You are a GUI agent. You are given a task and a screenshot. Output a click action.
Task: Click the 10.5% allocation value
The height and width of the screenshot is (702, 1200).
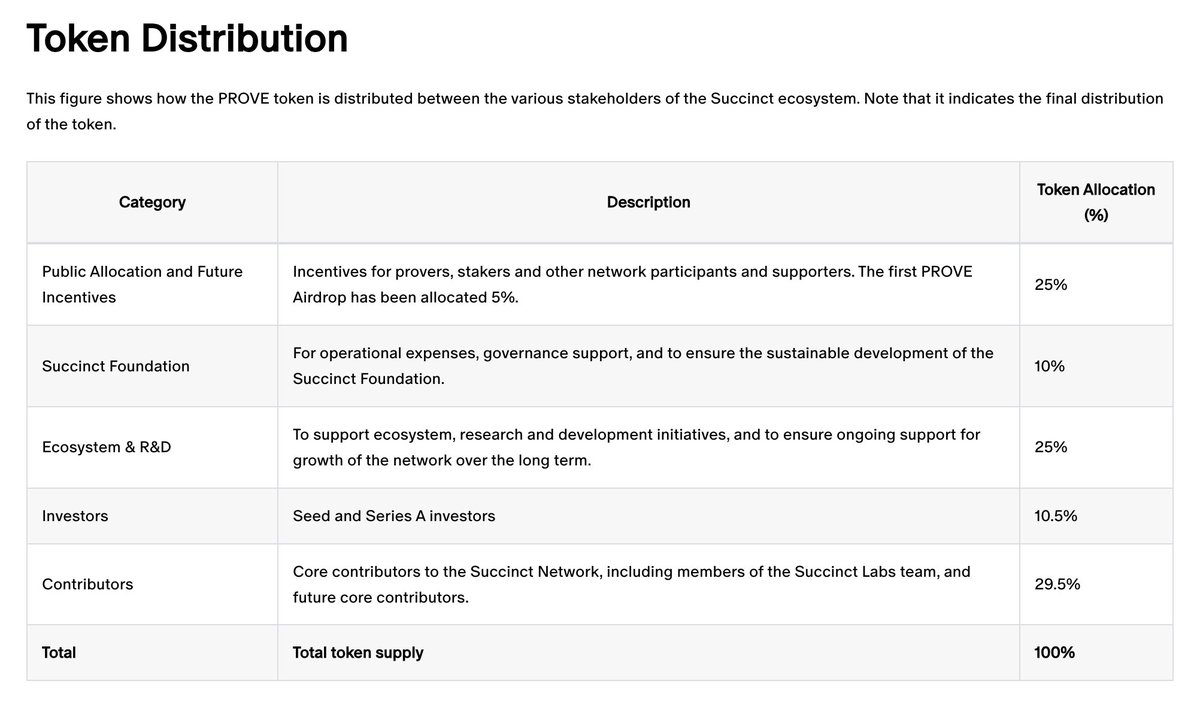1055,516
